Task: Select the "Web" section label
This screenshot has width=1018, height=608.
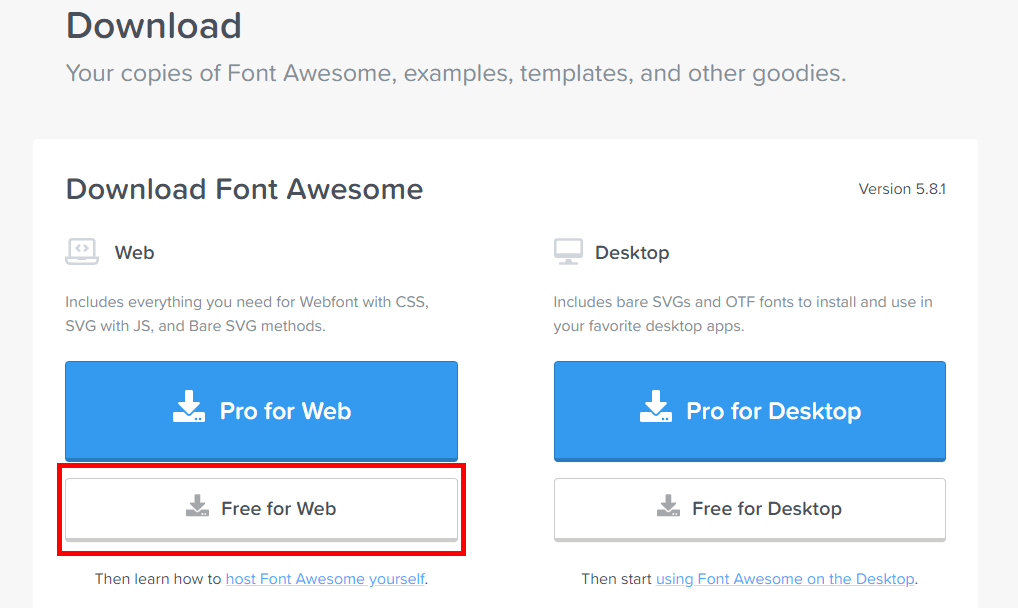Action: (134, 253)
